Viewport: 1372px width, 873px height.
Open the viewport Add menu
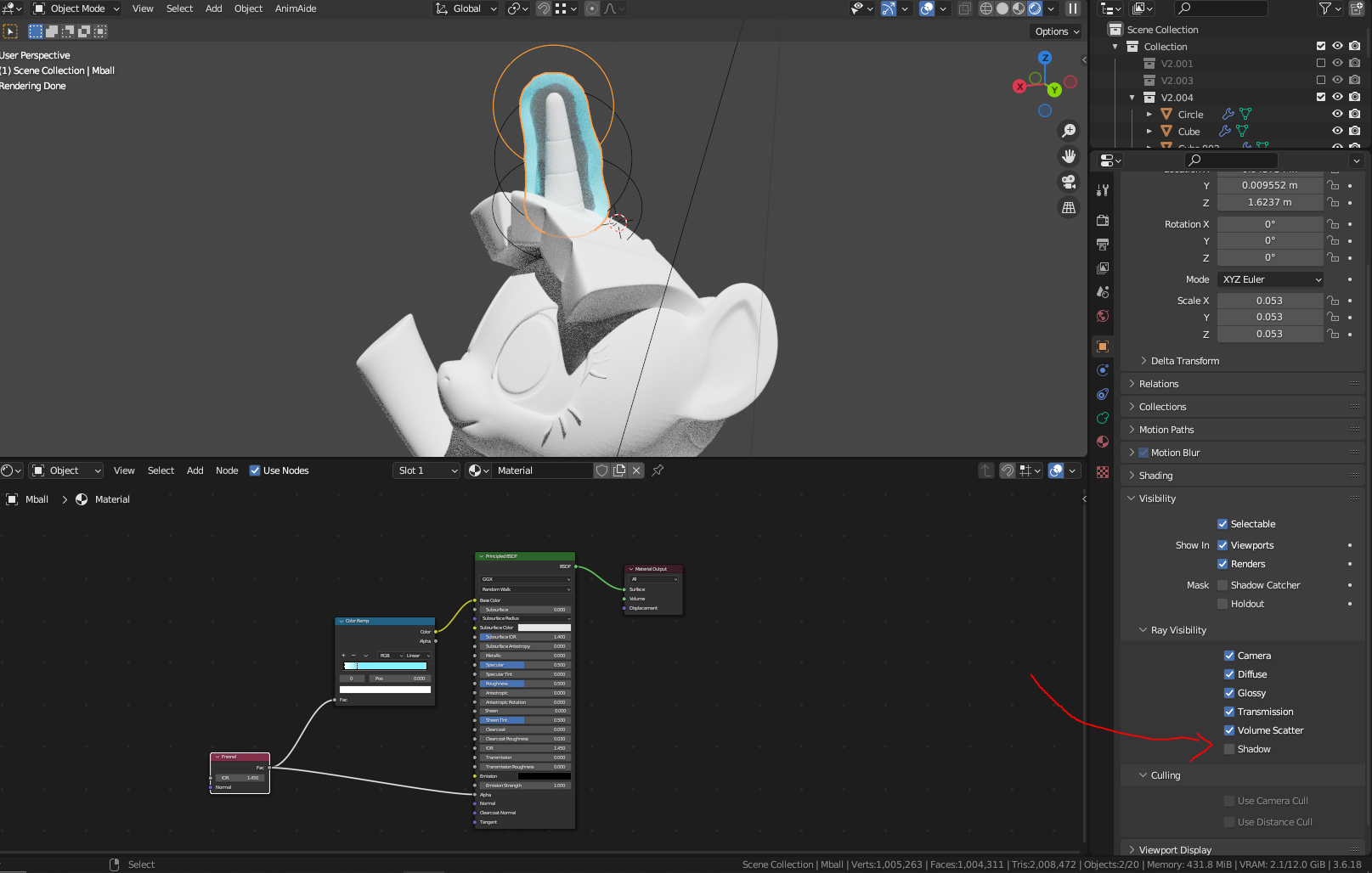point(214,8)
